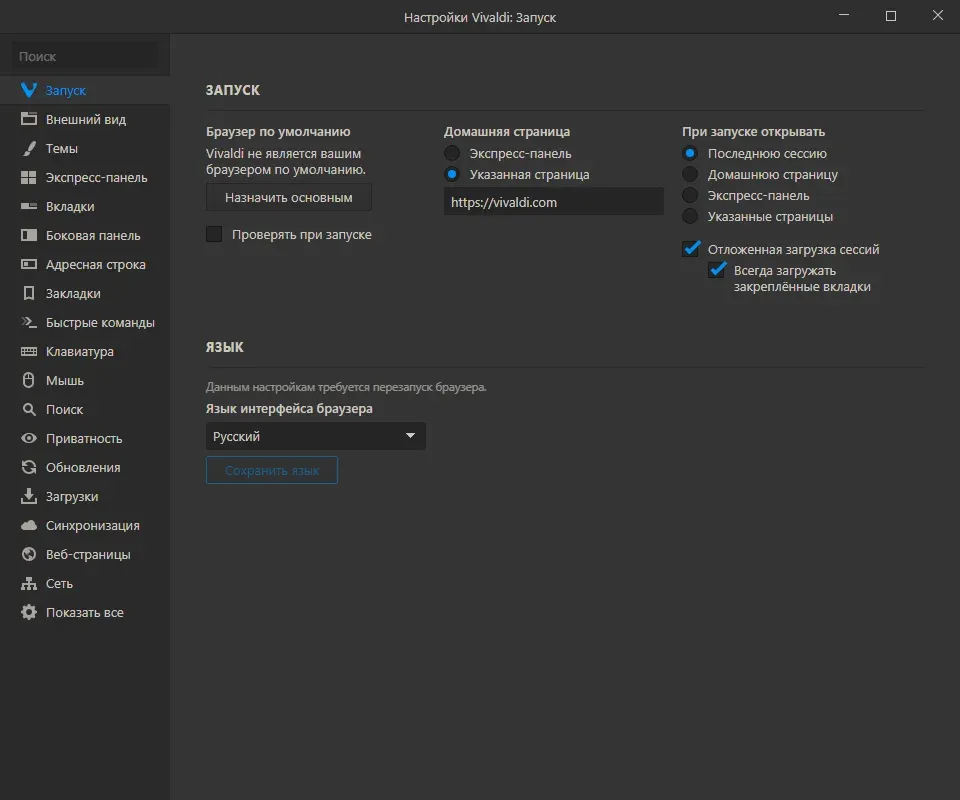Screen dimensions: 960x800
Task: Toggle Всегда загружать закреплённые вкладки checkbox
Action: click(x=717, y=269)
